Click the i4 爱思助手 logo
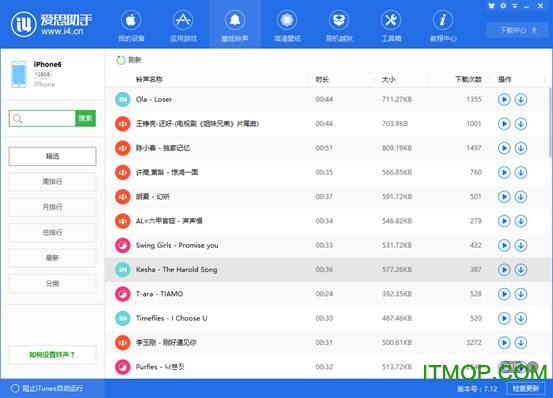The width and height of the screenshot is (553, 398). point(51,24)
